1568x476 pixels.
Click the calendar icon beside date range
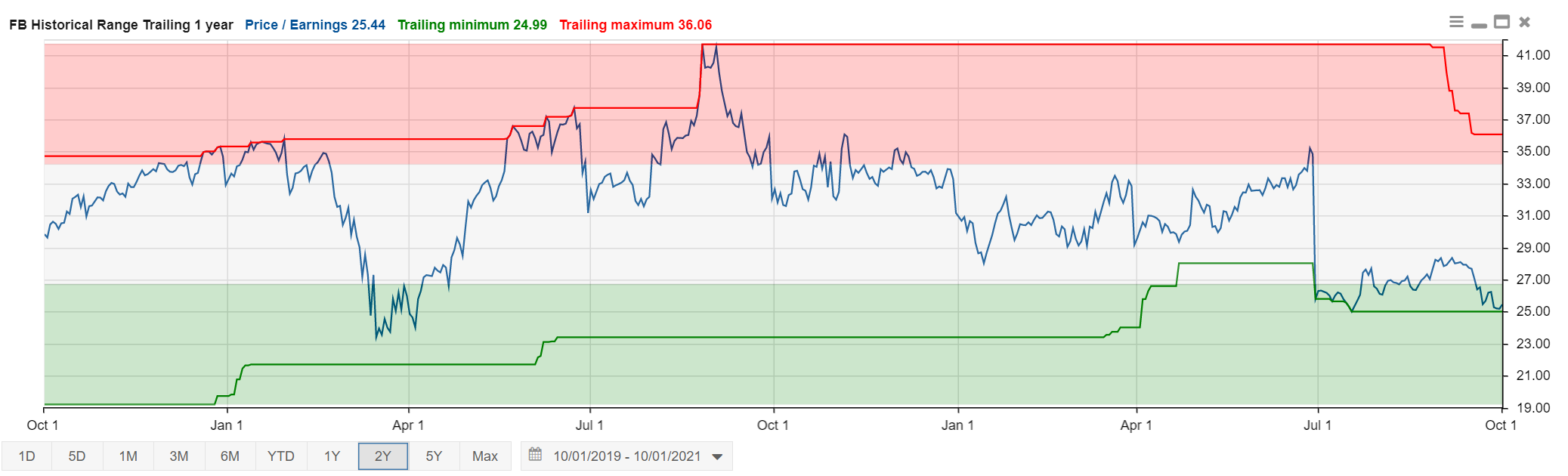pos(535,455)
